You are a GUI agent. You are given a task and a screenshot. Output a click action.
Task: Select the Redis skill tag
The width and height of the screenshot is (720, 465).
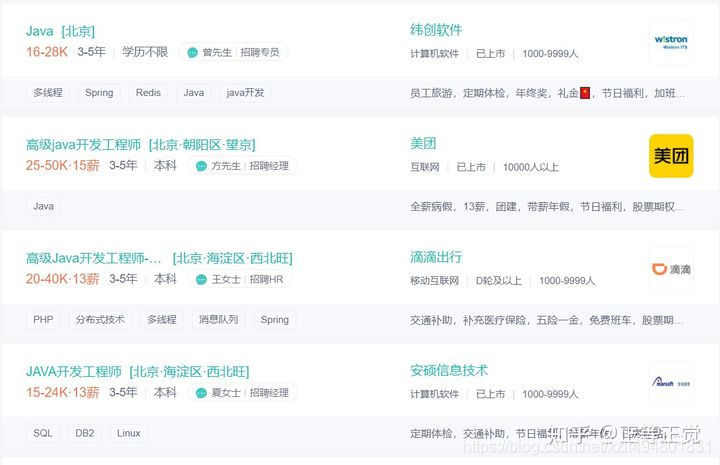pos(148,93)
